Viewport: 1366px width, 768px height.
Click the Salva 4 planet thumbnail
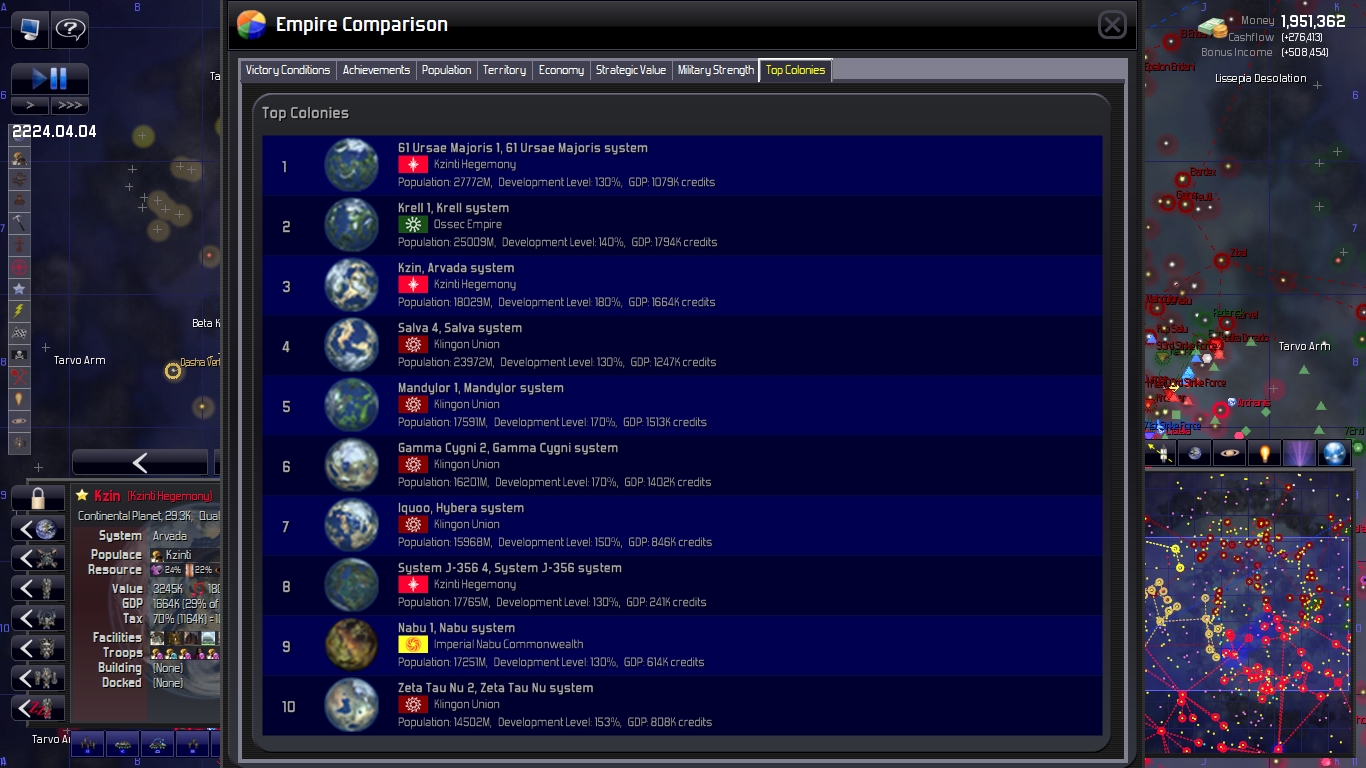tap(352, 346)
